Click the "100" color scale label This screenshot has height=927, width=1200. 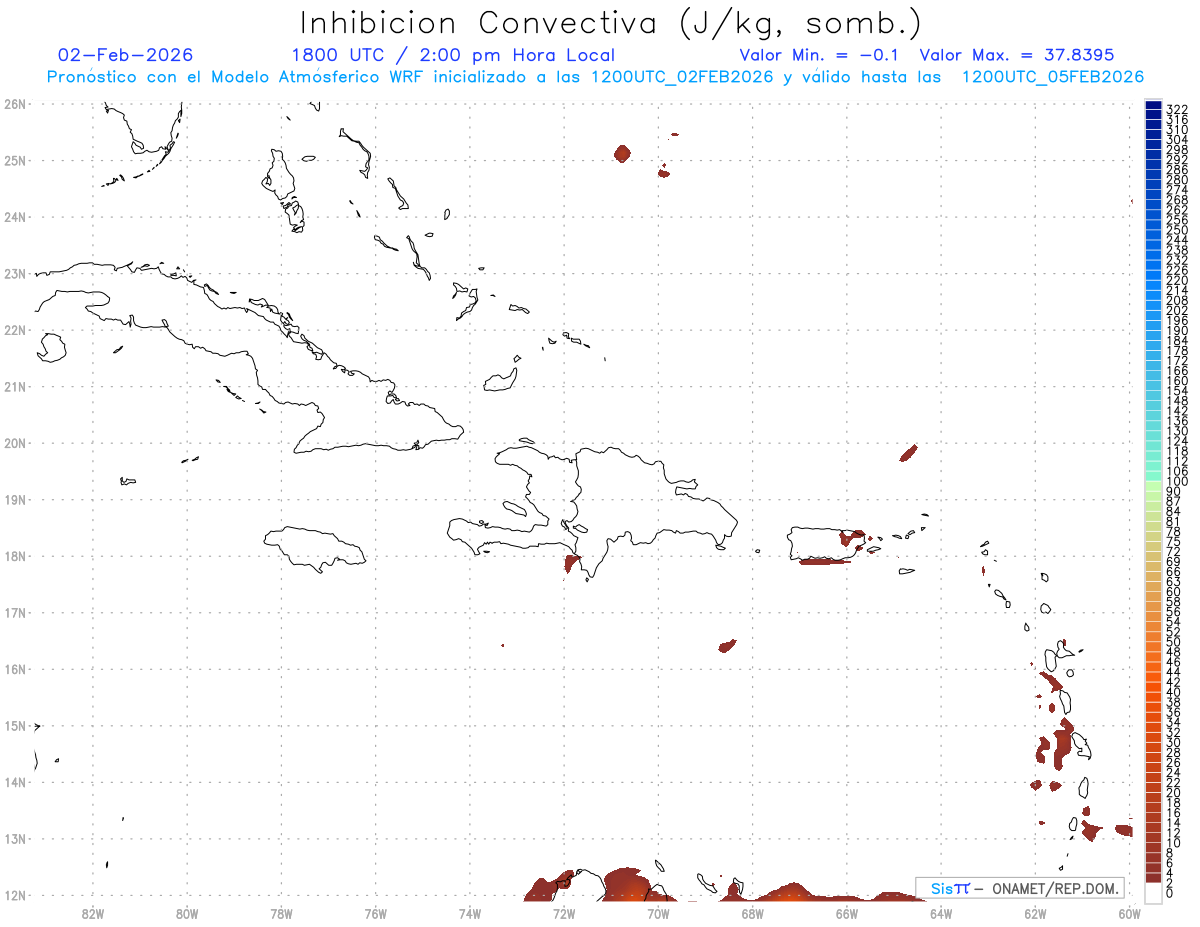click(x=1177, y=483)
